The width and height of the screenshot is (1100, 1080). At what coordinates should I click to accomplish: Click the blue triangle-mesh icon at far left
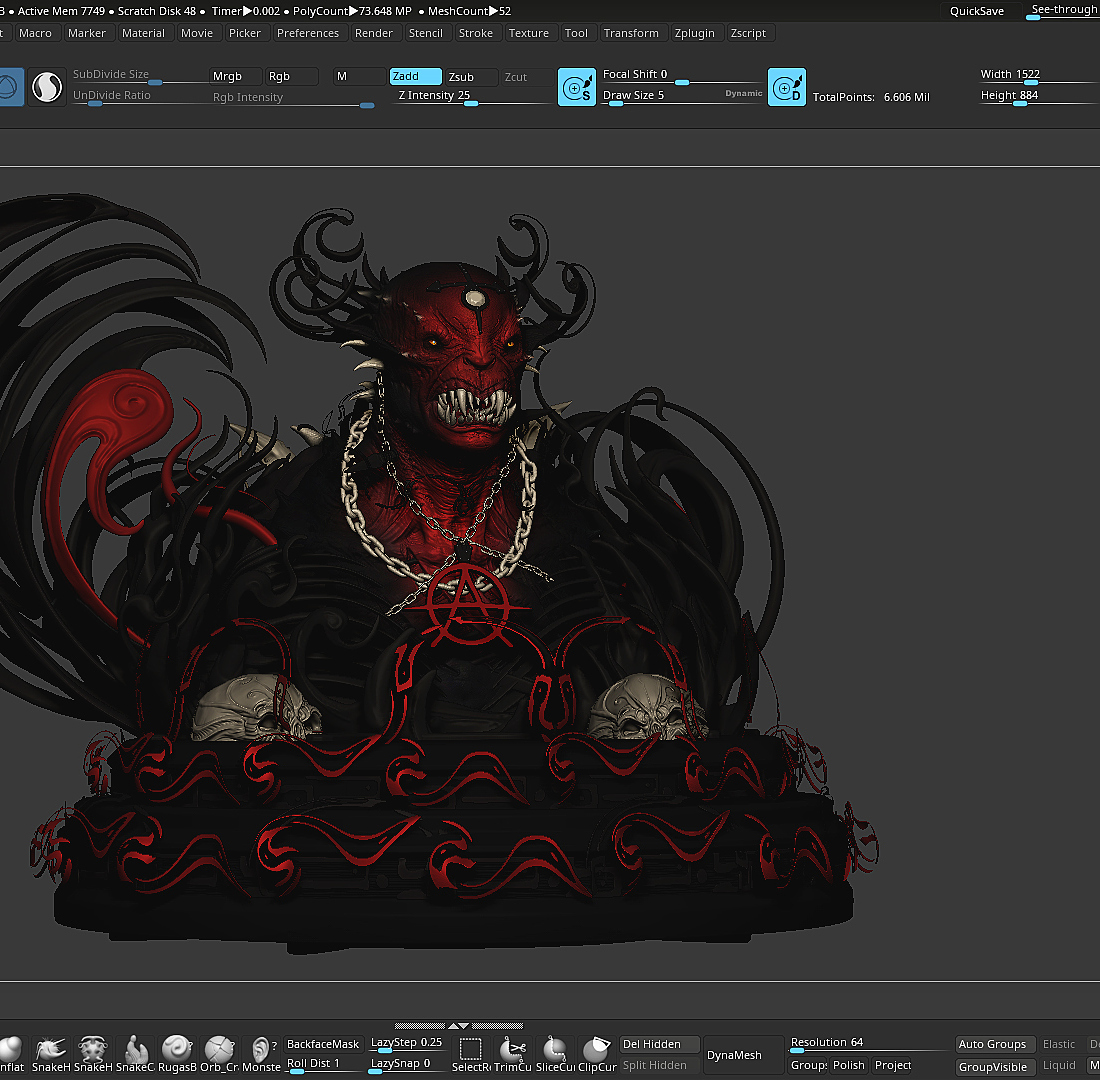11,88
